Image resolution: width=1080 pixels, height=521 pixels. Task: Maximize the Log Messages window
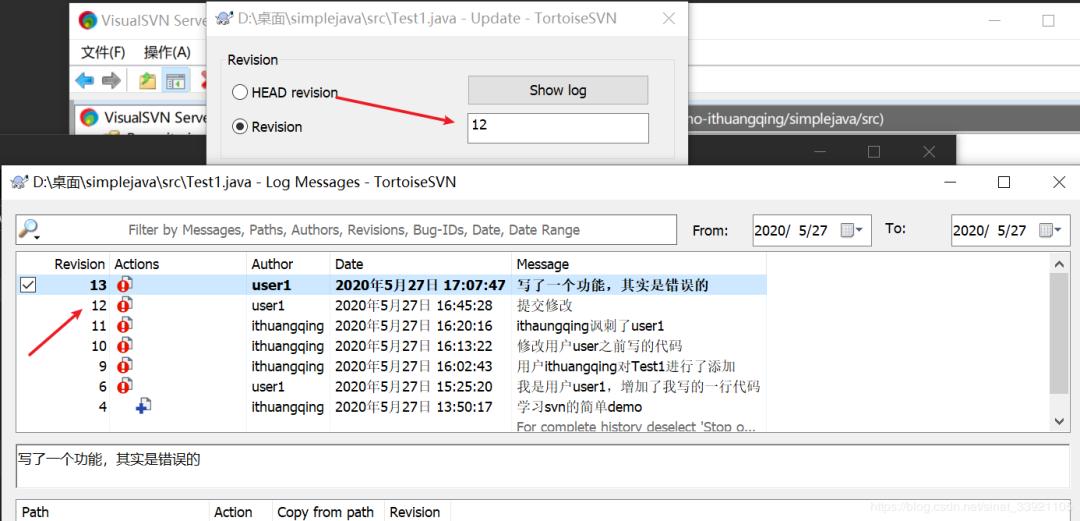point(1004,182)
